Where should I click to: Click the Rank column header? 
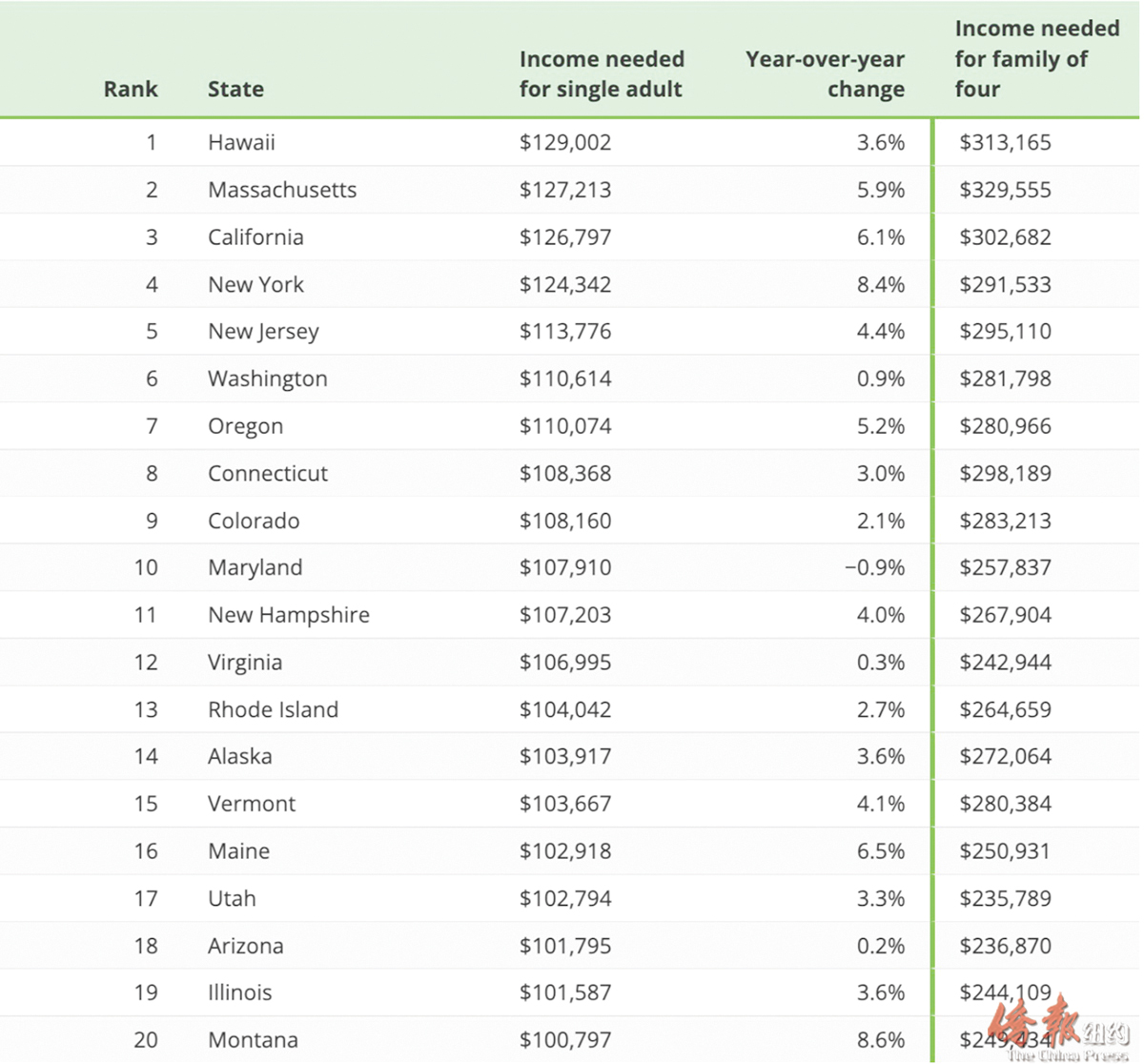(131, 89)
